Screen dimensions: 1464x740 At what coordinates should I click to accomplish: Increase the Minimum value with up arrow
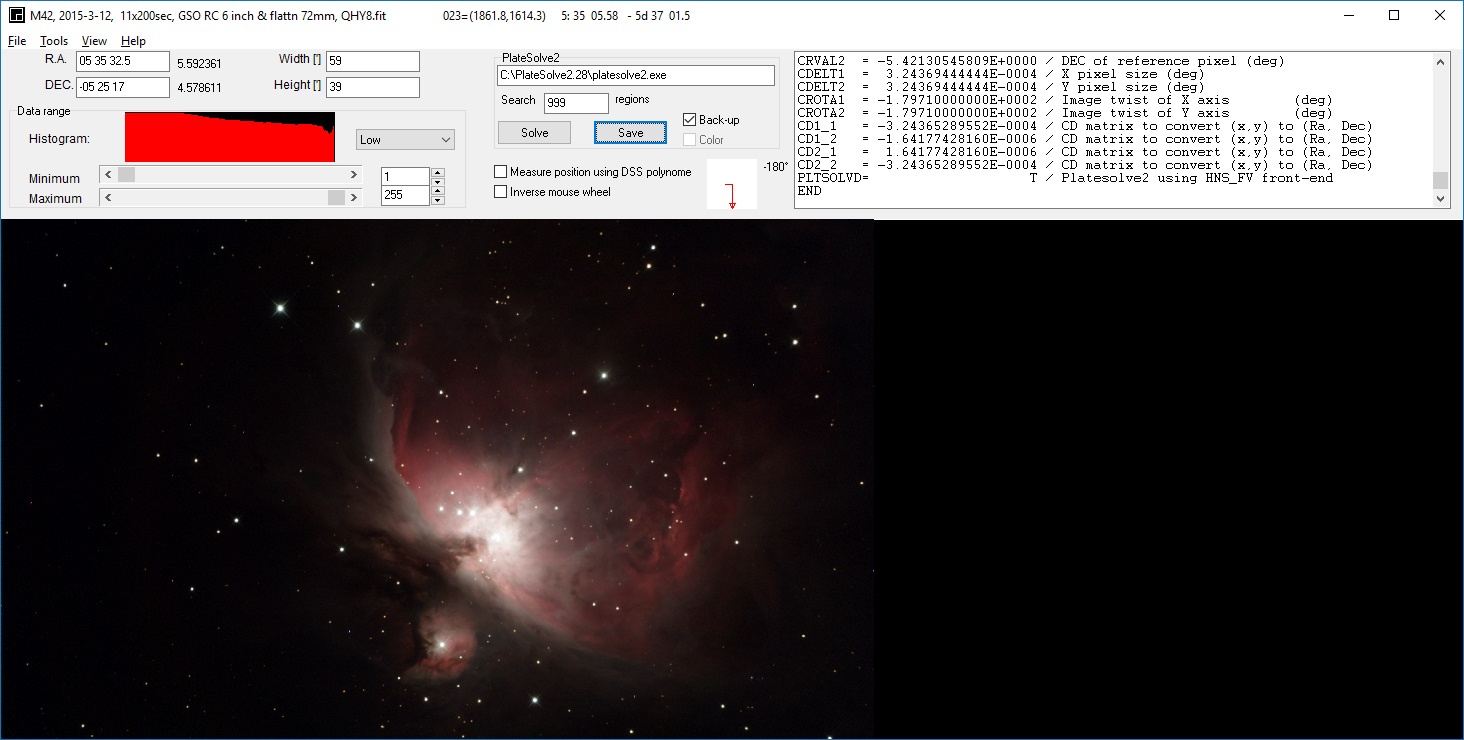[437, 172]
